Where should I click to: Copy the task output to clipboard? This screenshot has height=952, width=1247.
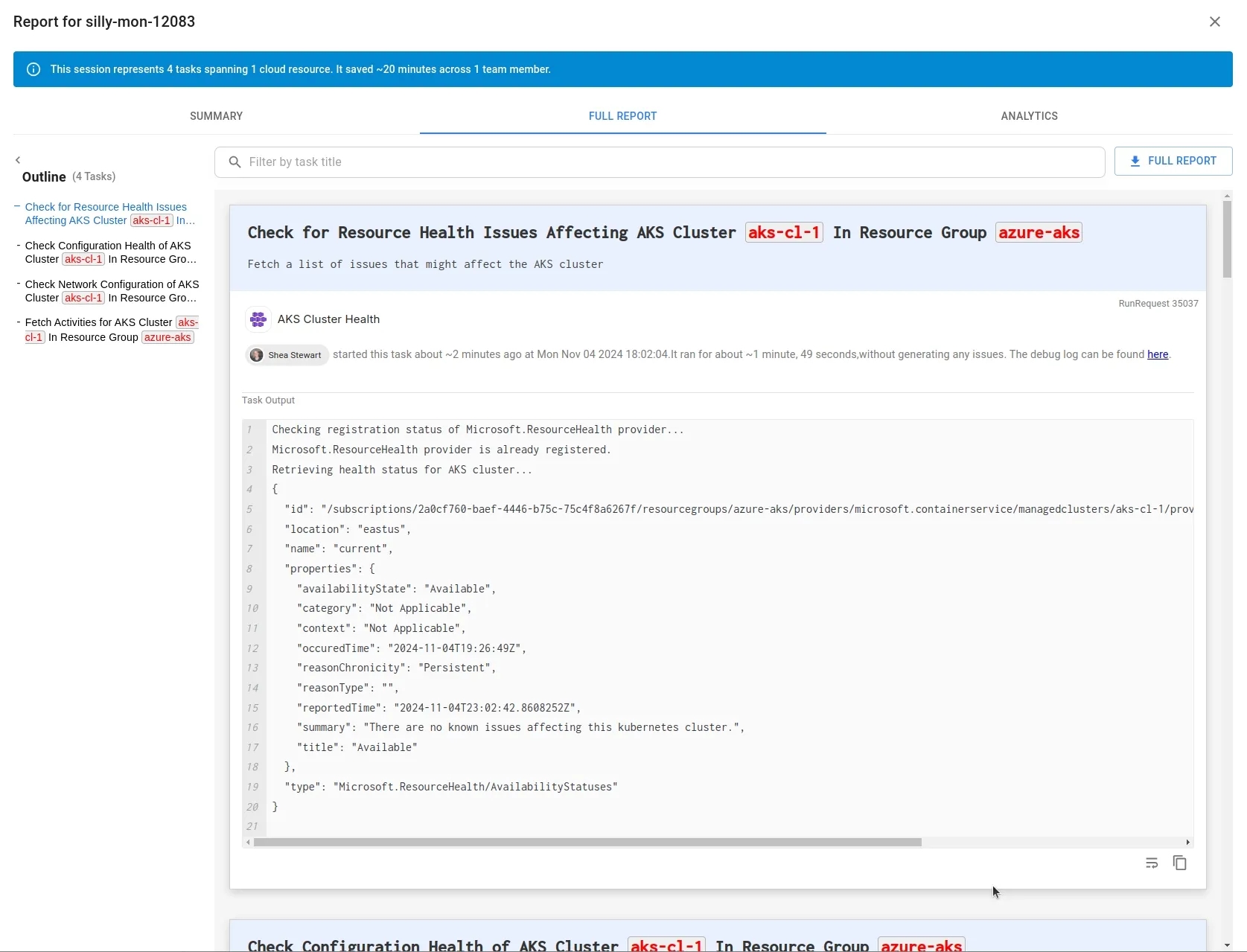pyautogui.click(x=1180, y=863)
